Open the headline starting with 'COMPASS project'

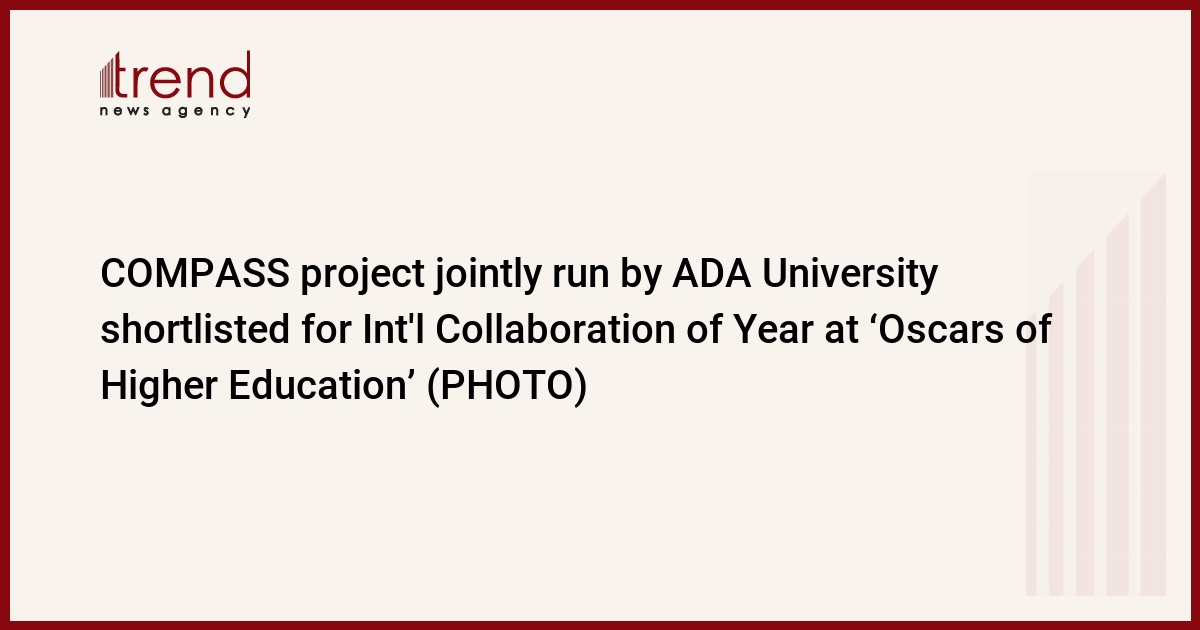[x=575, y=330]
